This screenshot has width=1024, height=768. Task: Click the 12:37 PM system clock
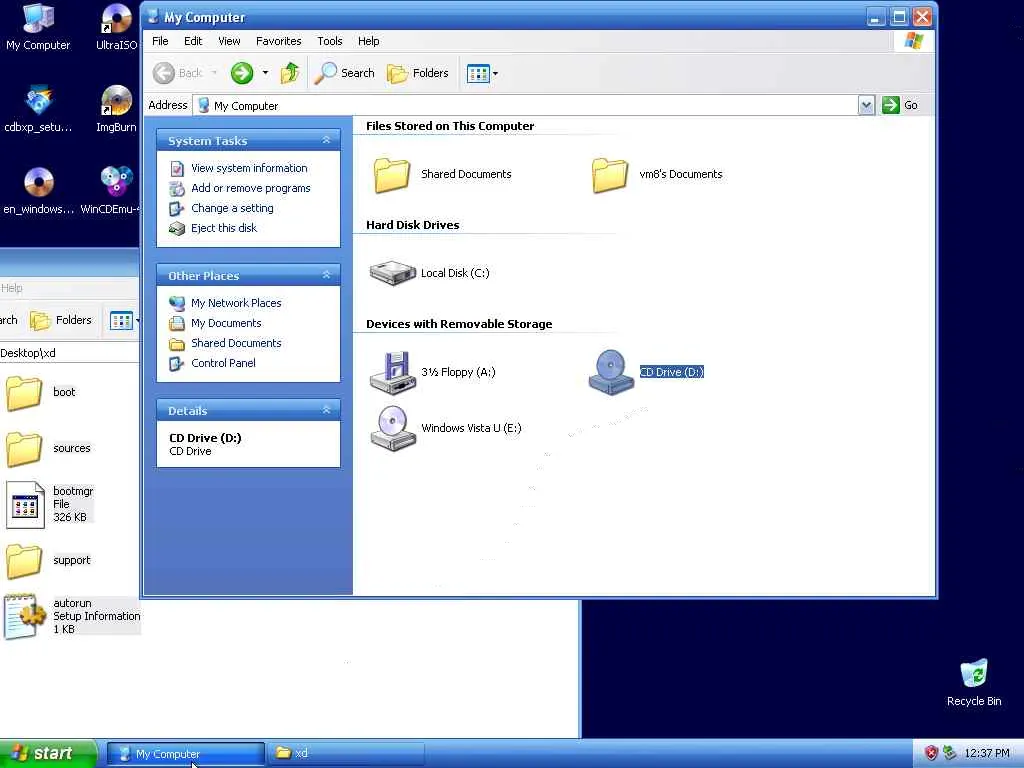[987, 754]
